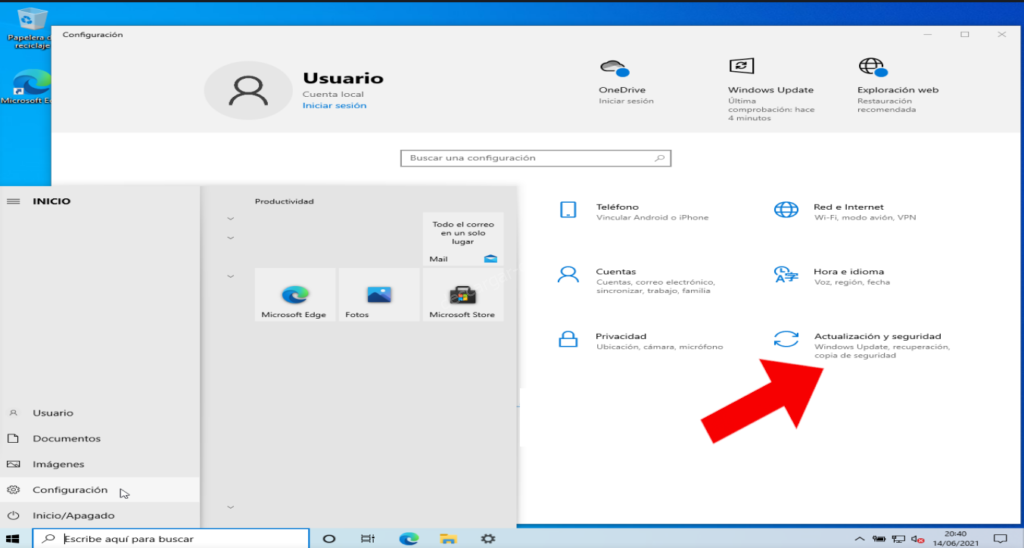
Task: Click the Productividad group header
Action: (284, 201)
